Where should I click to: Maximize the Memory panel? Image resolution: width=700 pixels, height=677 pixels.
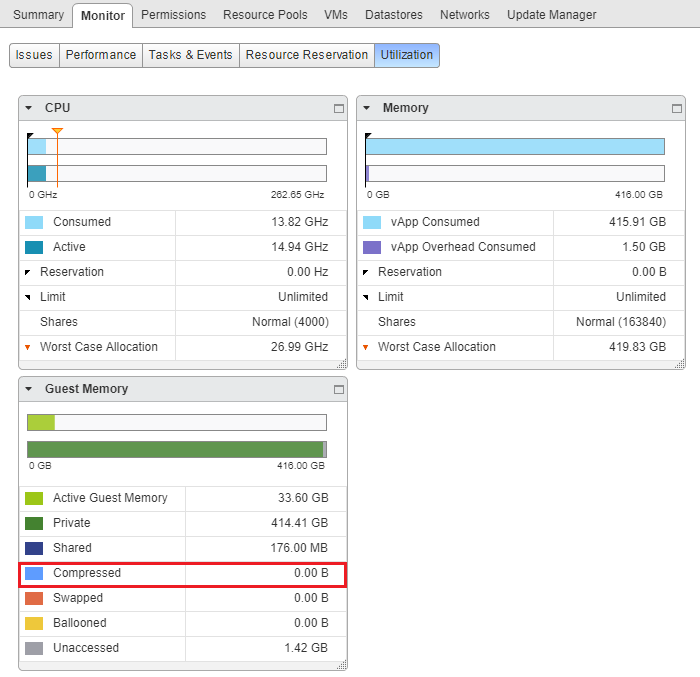point(677,108)
